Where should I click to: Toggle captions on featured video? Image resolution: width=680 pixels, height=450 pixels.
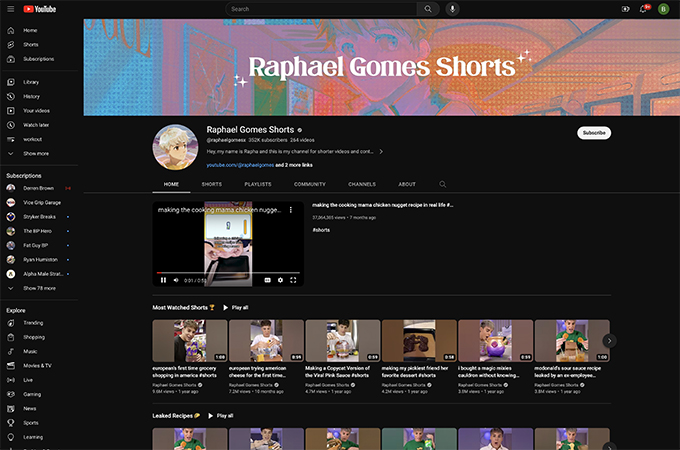(268, 280)
